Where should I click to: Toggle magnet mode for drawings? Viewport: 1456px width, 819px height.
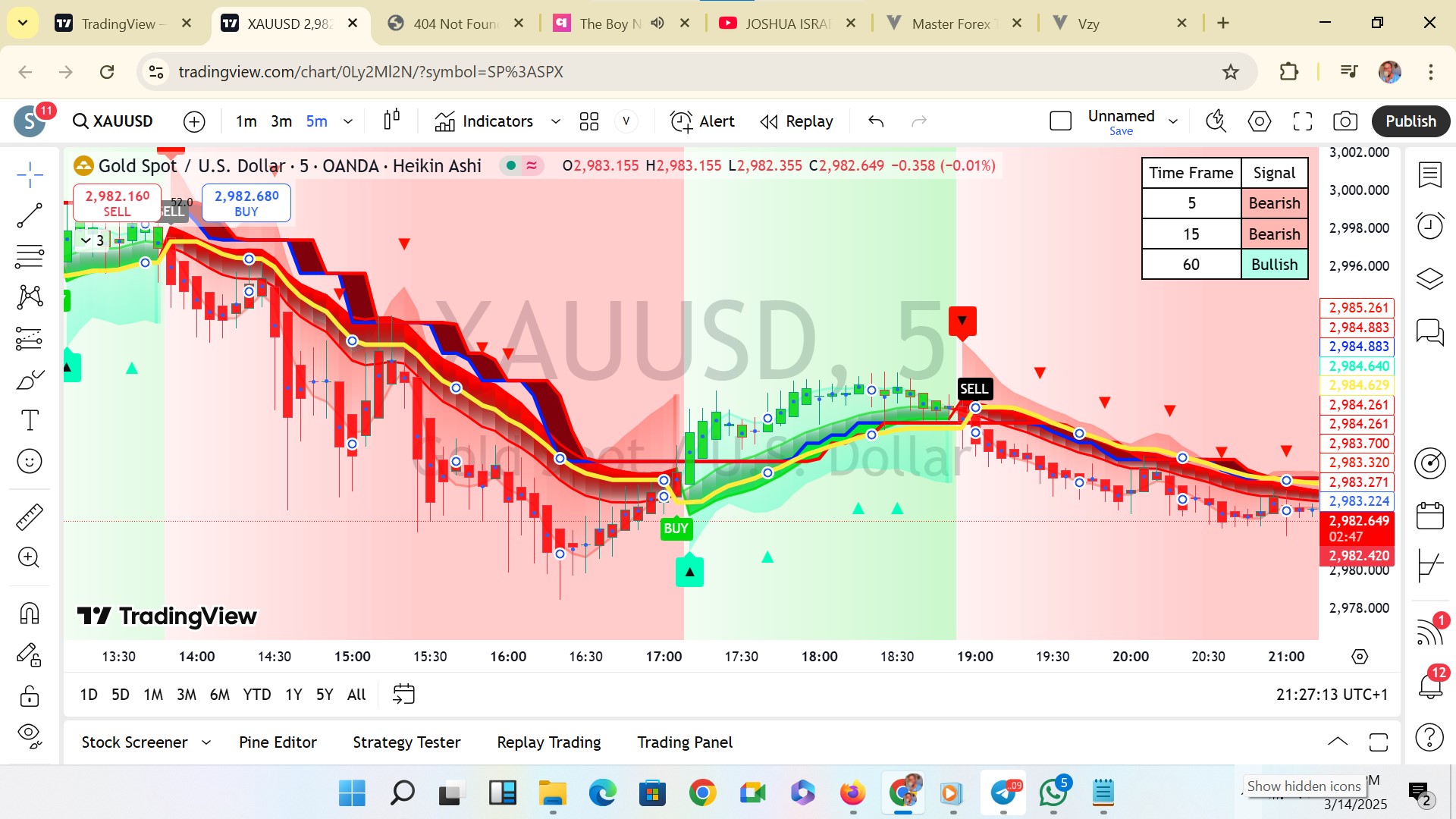pos(30,613)
